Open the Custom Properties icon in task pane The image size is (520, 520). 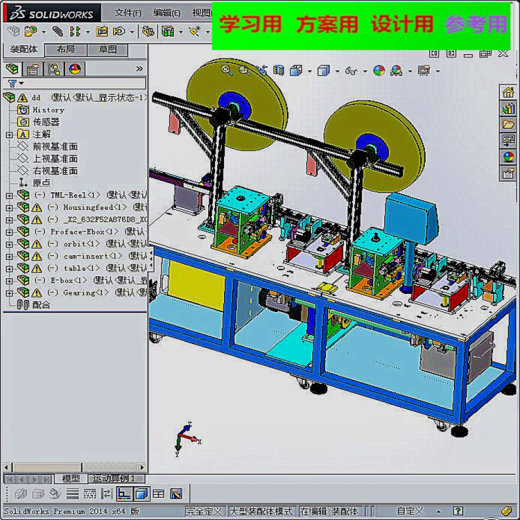(x=508, y=173)
